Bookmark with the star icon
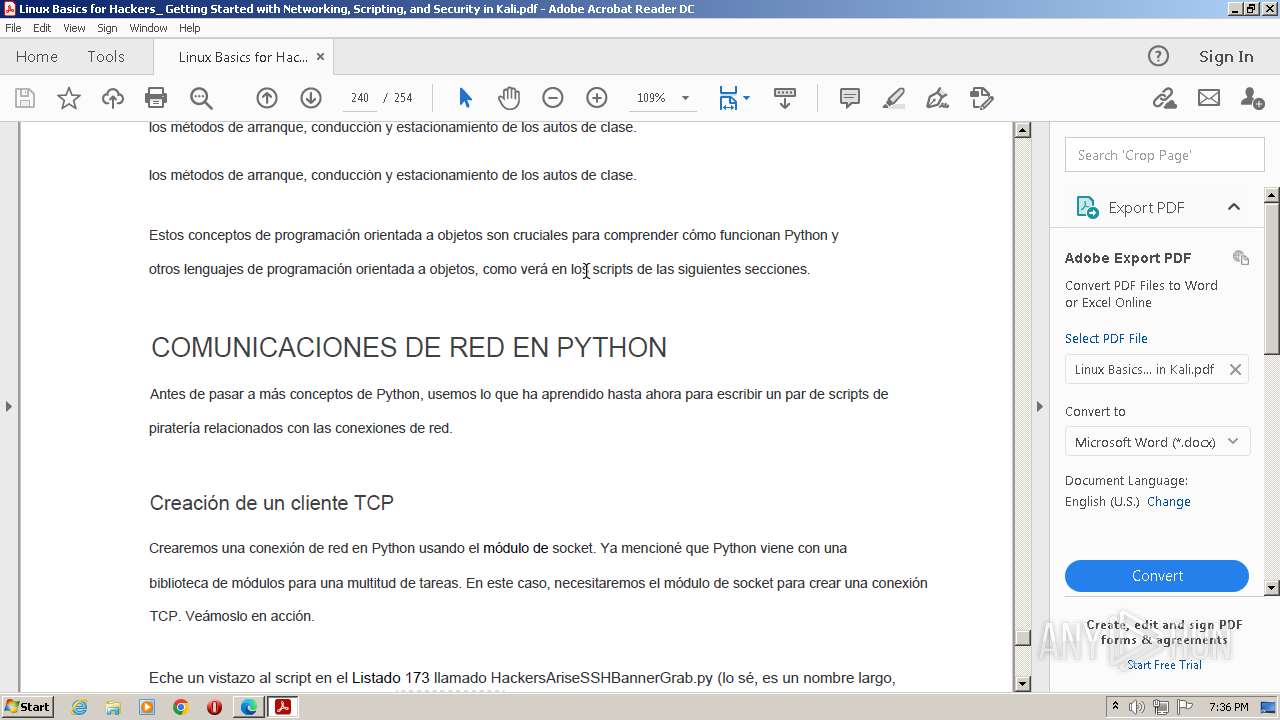 (68, 98)
